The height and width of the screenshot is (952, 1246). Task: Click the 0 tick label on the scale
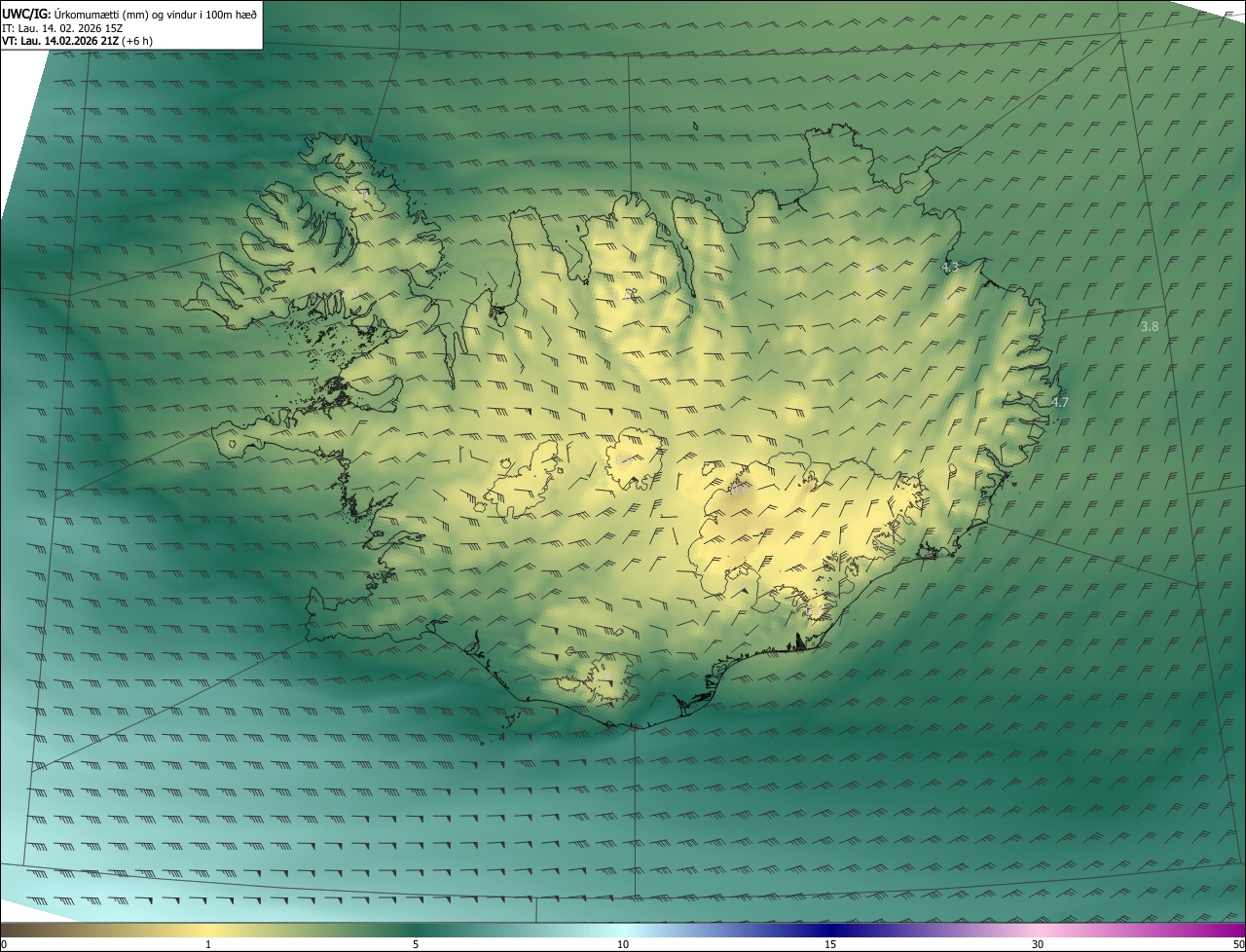click(3, 945)
